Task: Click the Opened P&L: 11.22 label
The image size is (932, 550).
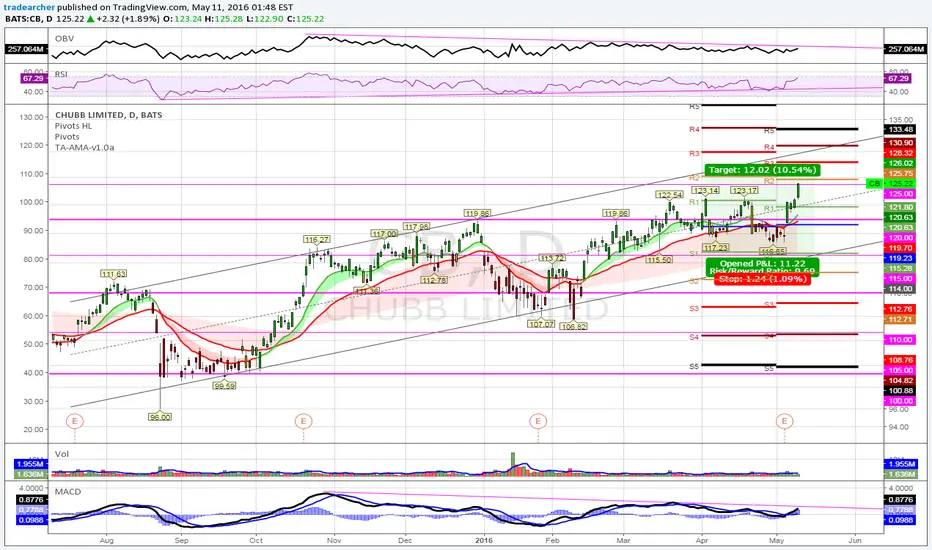Action: 763,263
